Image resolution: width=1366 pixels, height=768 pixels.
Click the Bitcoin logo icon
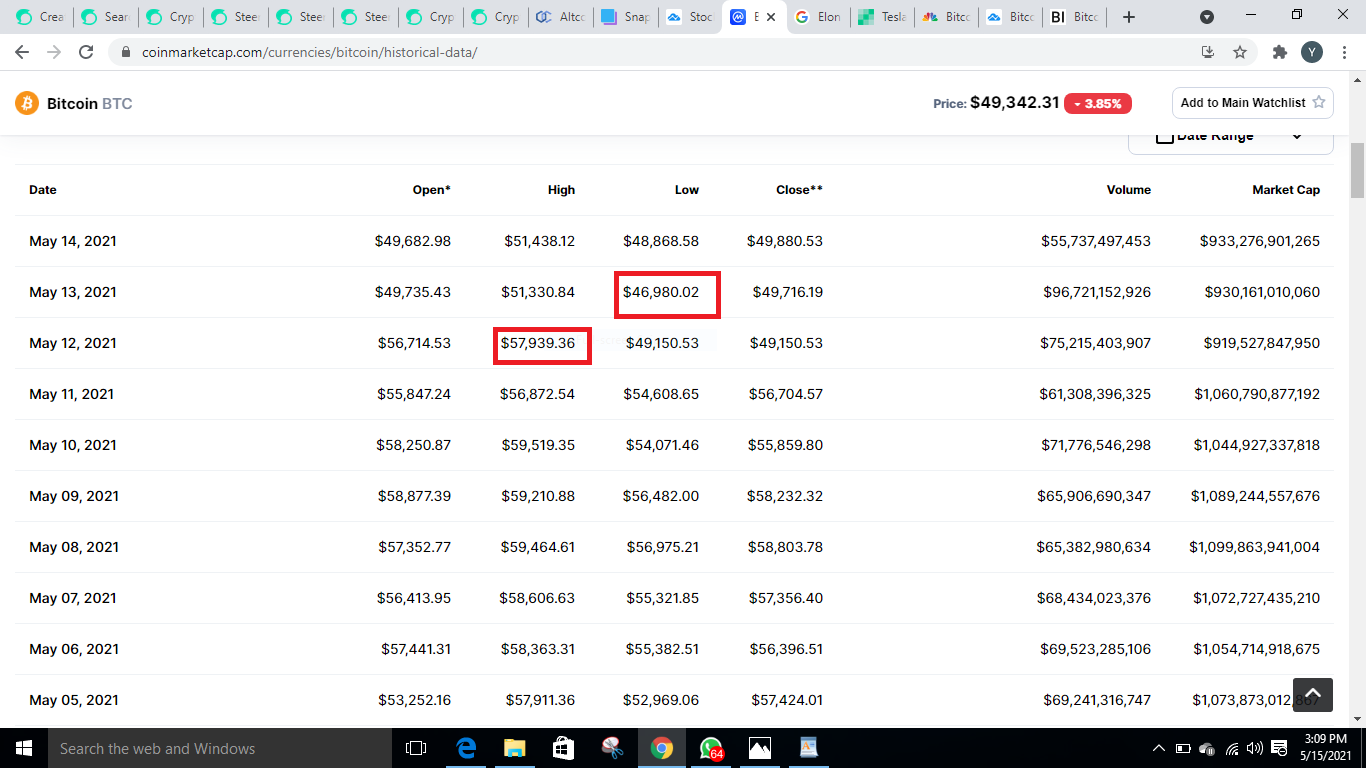pyautogui.click(x=27, y=103)
